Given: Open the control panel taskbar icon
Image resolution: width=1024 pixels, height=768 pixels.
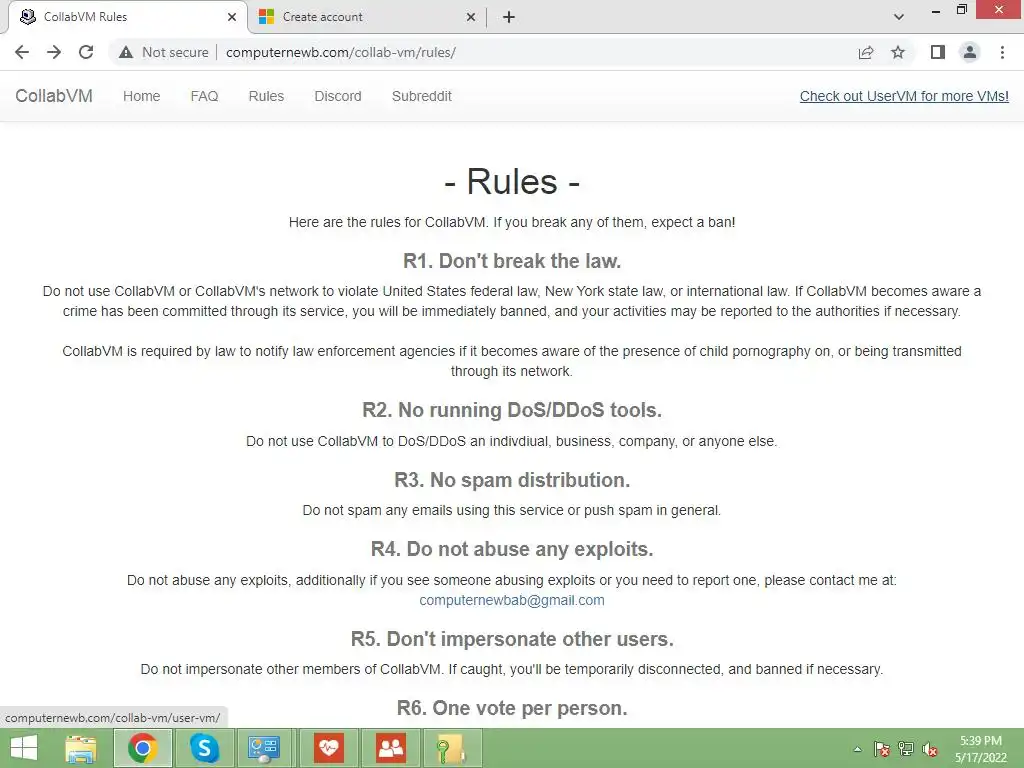Looking at the screenshot, I should (264, 748).
